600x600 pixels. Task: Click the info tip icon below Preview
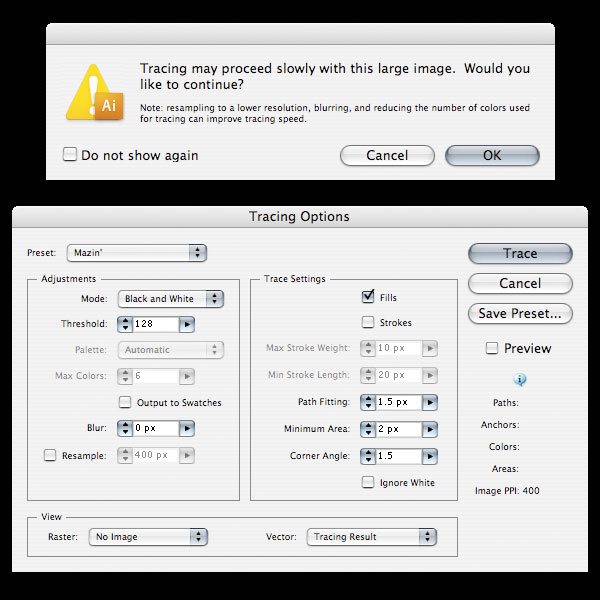coord(519,379)
